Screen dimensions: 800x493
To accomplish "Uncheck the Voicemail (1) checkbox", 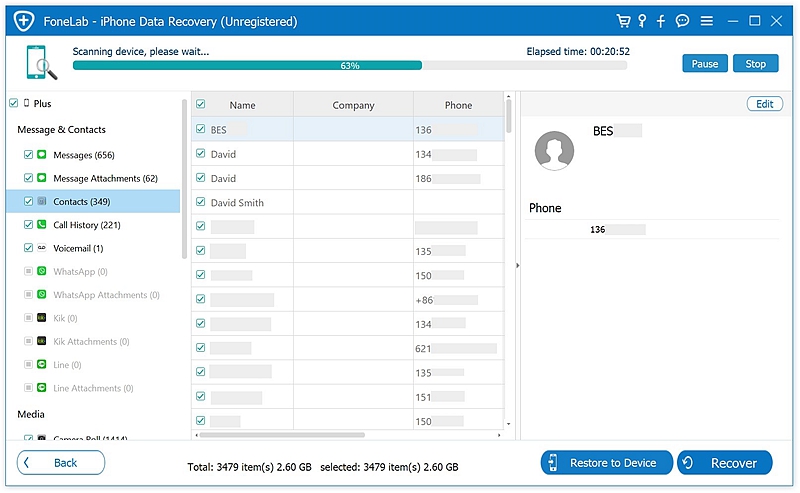I will pos(28,248).
